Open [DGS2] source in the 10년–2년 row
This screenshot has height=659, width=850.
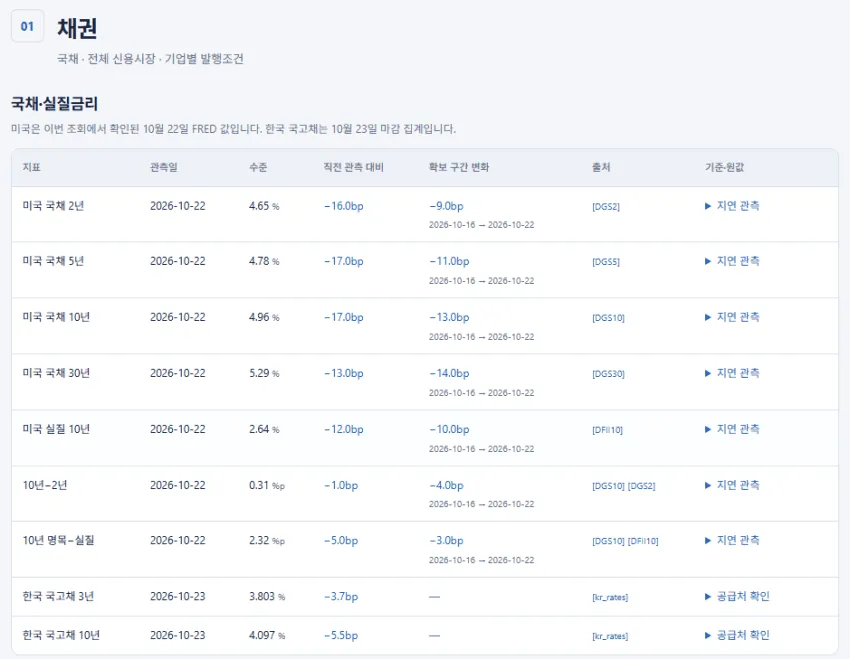[x=642, y=486]
